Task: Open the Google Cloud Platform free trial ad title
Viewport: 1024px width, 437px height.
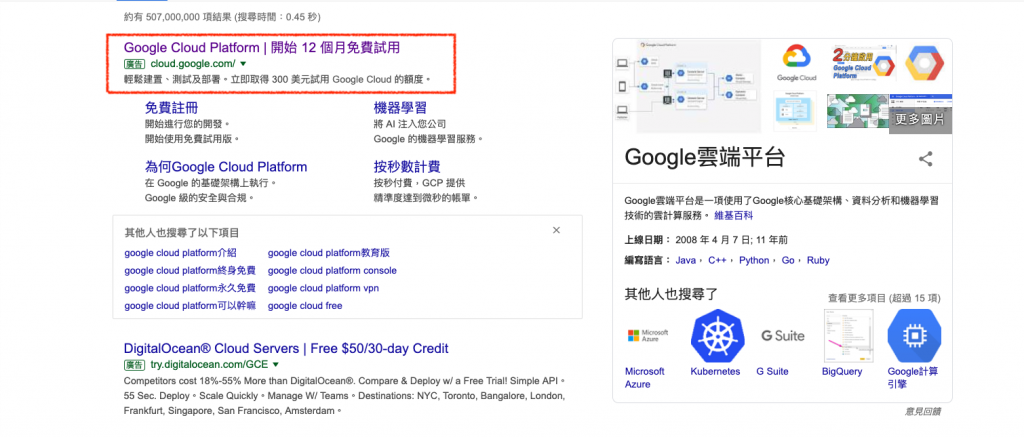Action: 262,48
